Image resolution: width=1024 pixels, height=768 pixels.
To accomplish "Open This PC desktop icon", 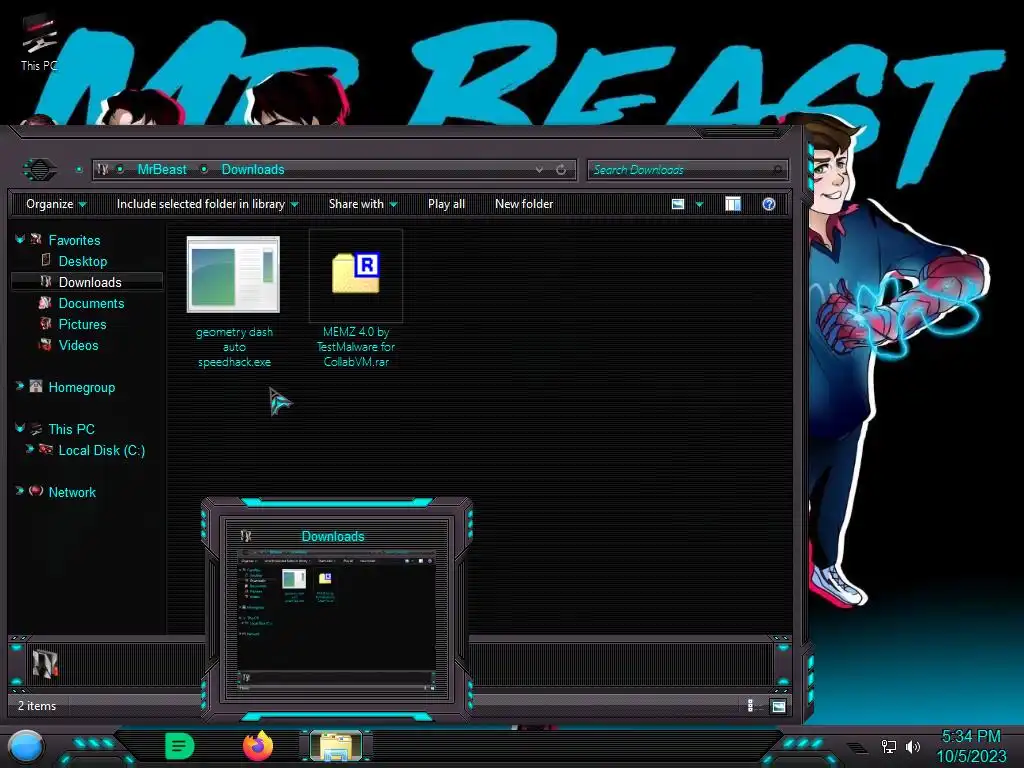I will pos(39,42).
